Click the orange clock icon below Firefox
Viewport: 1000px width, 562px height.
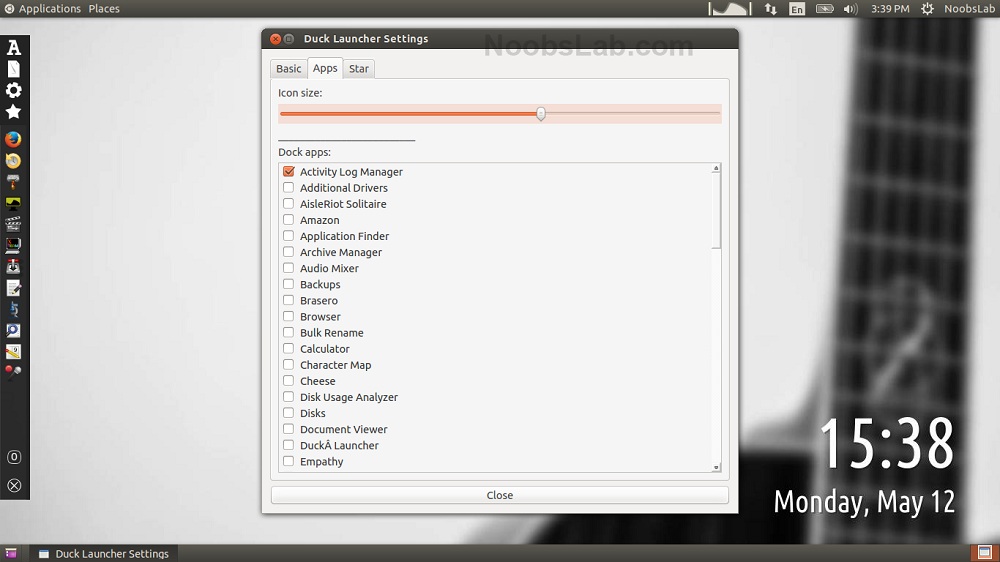(x=13, y=161)
